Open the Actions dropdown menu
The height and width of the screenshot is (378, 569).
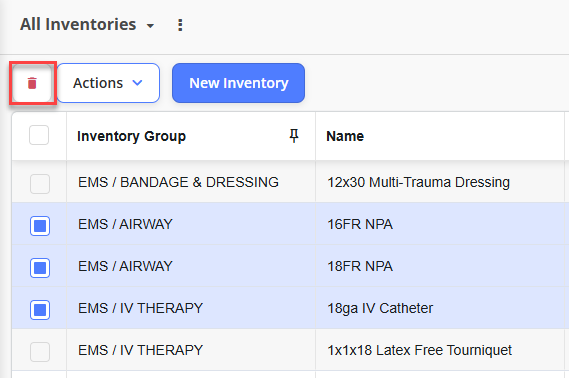pyautogui.click(x=108, y=83)
